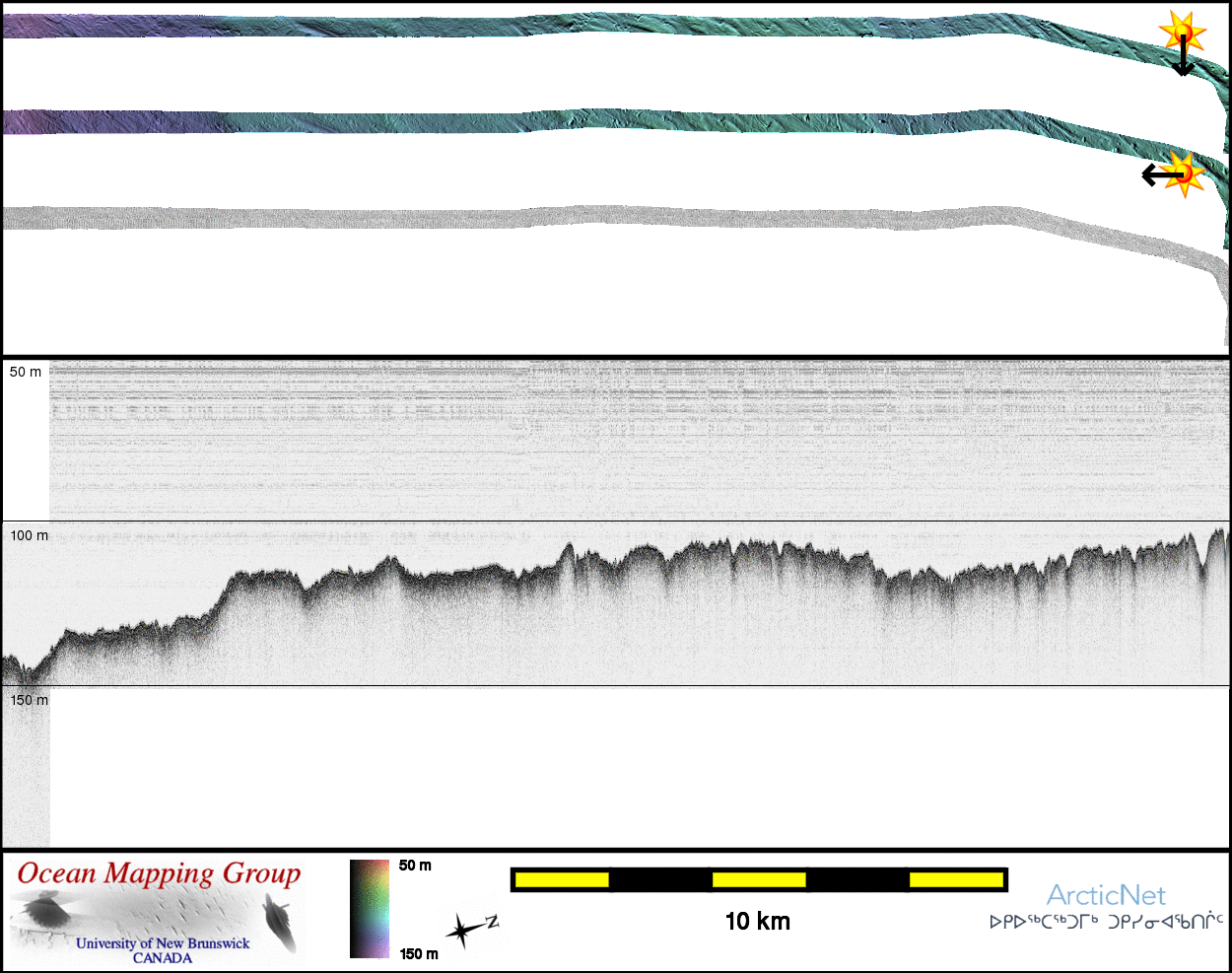Click the depth color scale bar
Image resolution: width=1232 pixels, height=973 pixels.
(370, 909)
